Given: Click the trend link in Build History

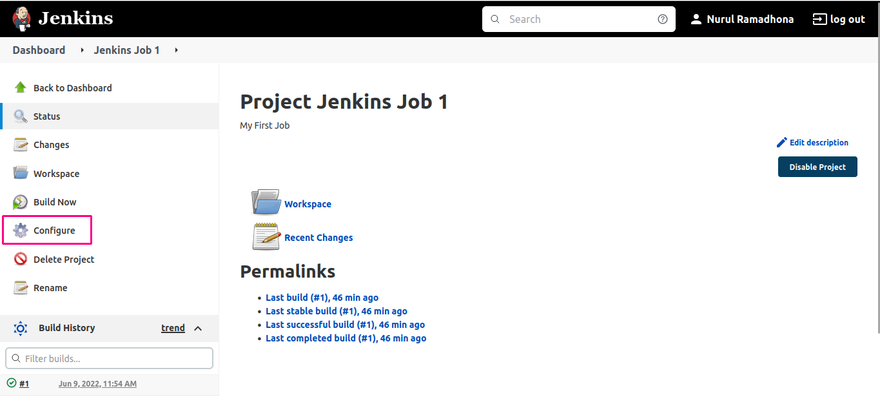Looking at the screenshot, I should tap(173, 328).
